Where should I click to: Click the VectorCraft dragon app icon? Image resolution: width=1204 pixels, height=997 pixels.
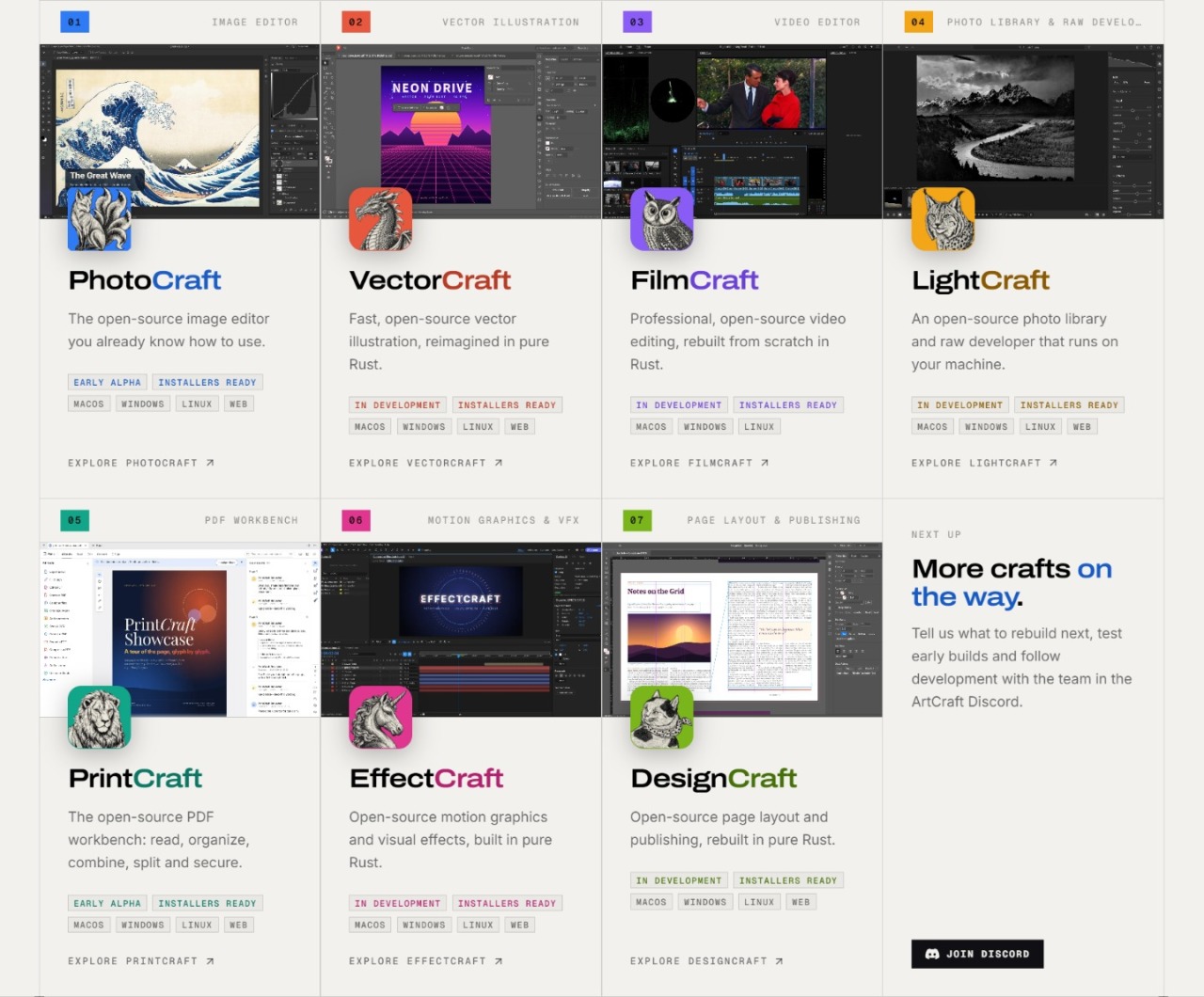[380, 219]
